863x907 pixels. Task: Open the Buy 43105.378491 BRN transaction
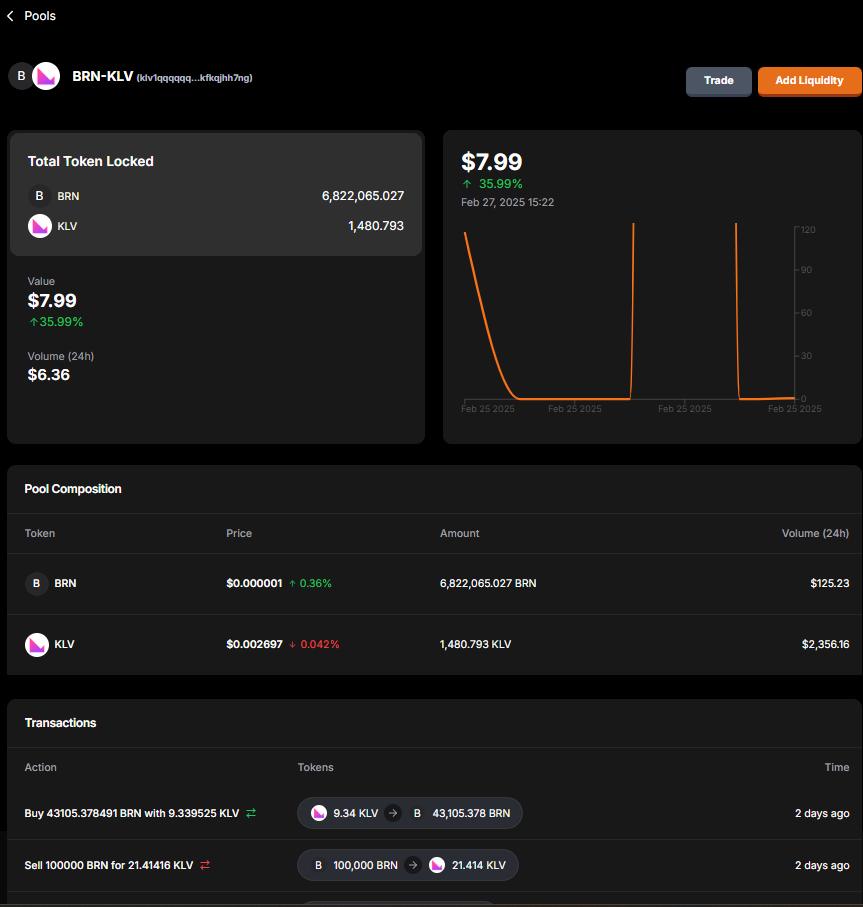click(x=132, y=813)
